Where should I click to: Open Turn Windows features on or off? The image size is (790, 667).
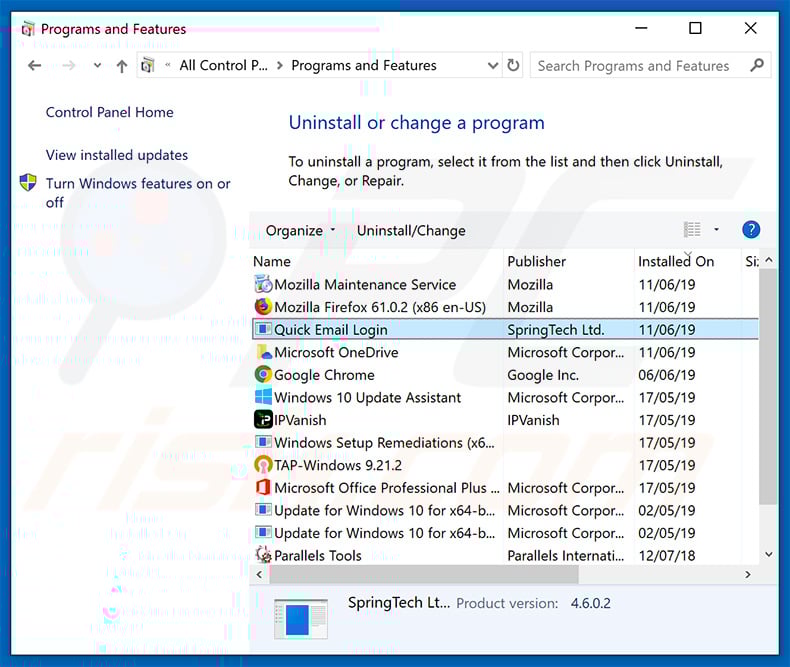(138, 193)
